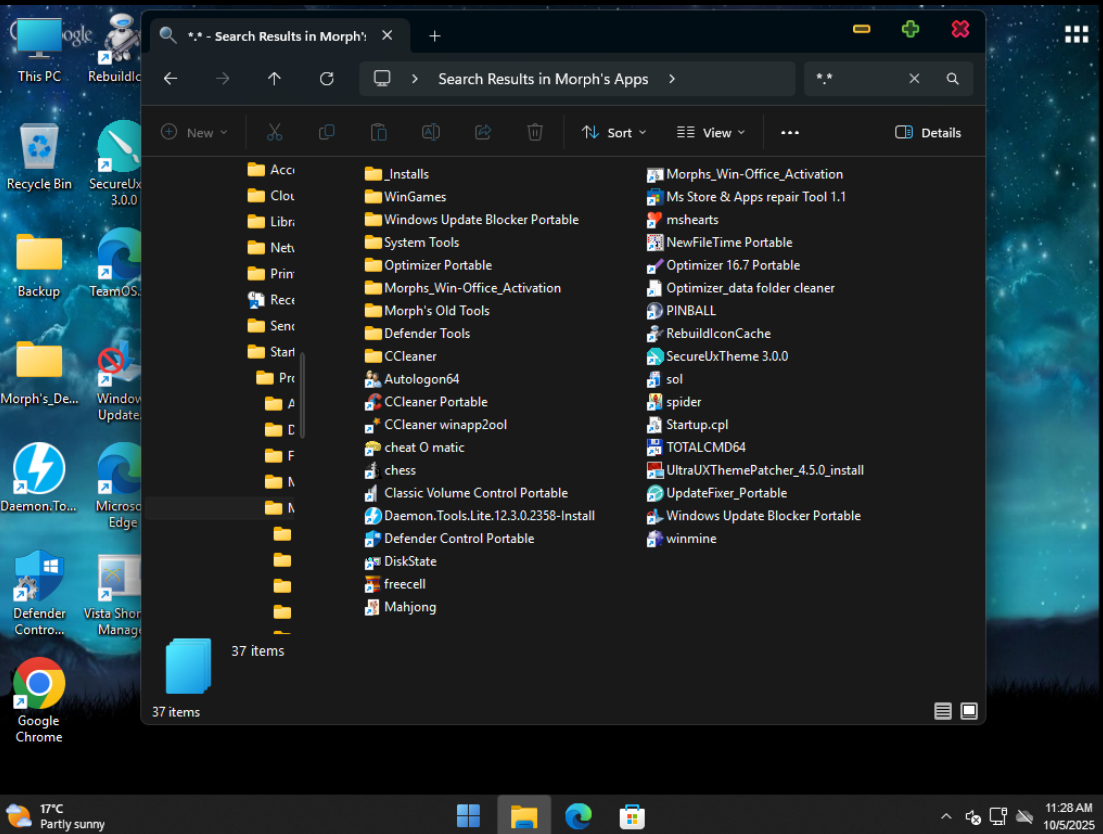The image size is (1103, 834).
Task: Expand the View dropdown menu
Action: (x=711, y=132)
